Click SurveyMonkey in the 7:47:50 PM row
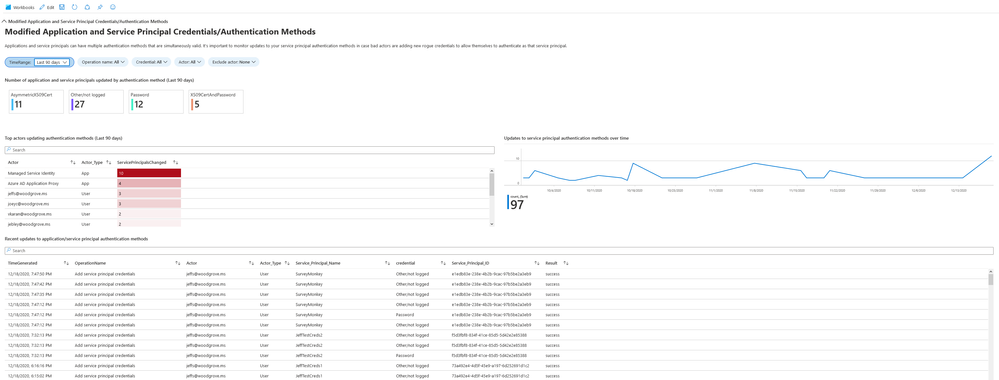The image size is (999, 380). pos(309,274)
